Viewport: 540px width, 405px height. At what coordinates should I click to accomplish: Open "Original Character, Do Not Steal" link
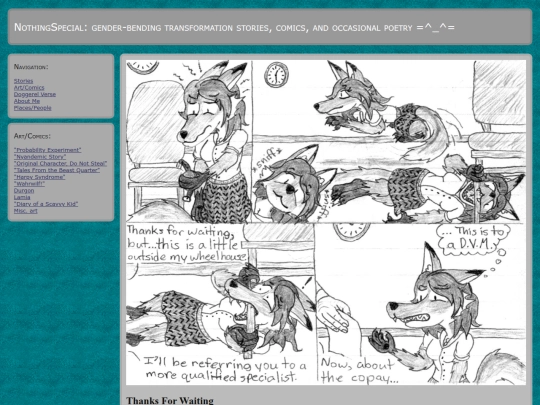(60, 163)
